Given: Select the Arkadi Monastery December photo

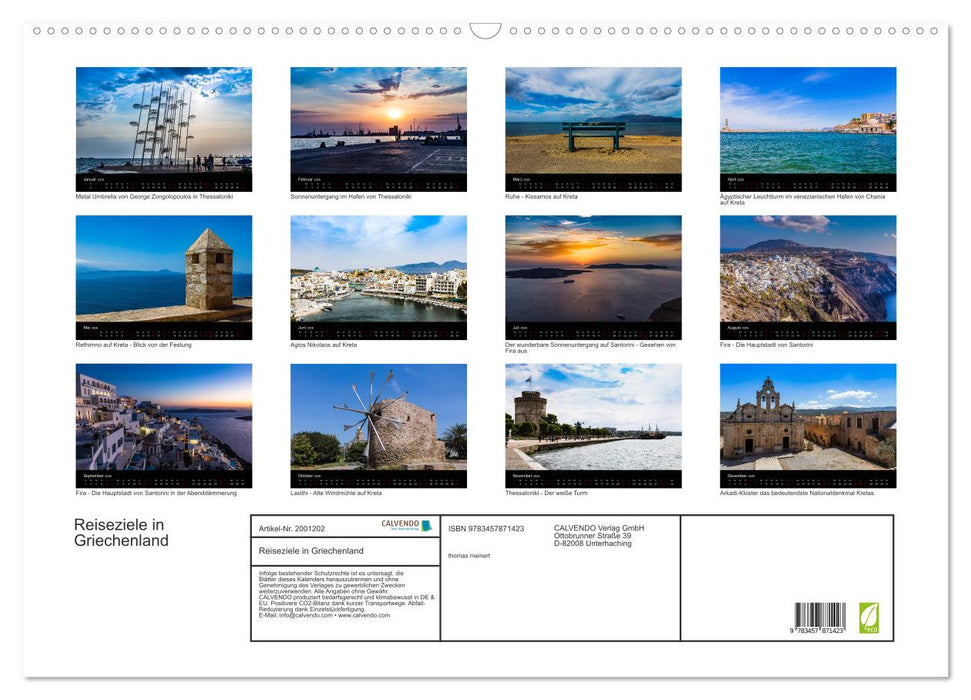Looking at the screenshot, I should pyautogui.click(x=808, y=417).
